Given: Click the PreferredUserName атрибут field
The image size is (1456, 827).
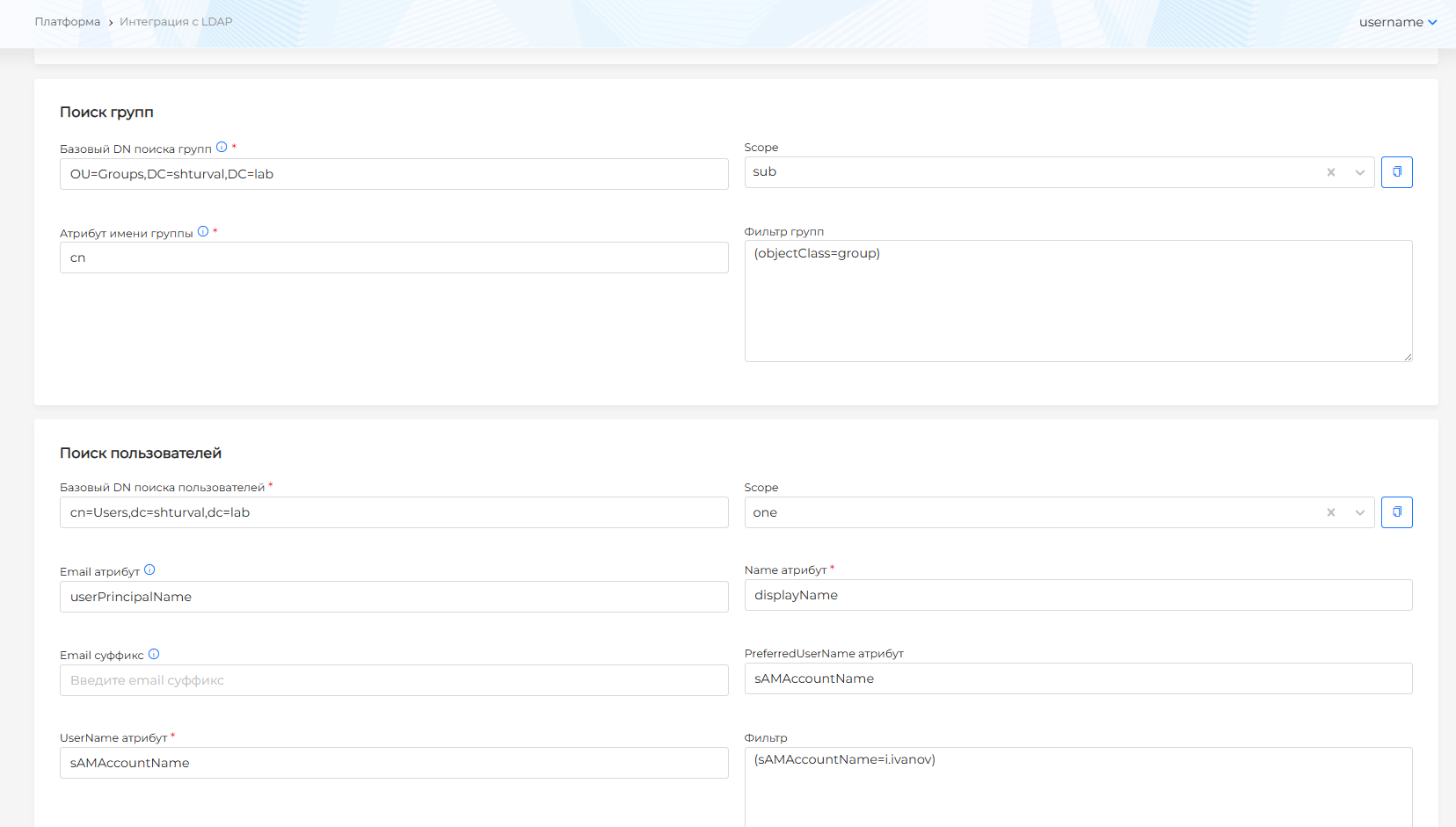Looking at the screenshot, I should tap(1078, 678).
